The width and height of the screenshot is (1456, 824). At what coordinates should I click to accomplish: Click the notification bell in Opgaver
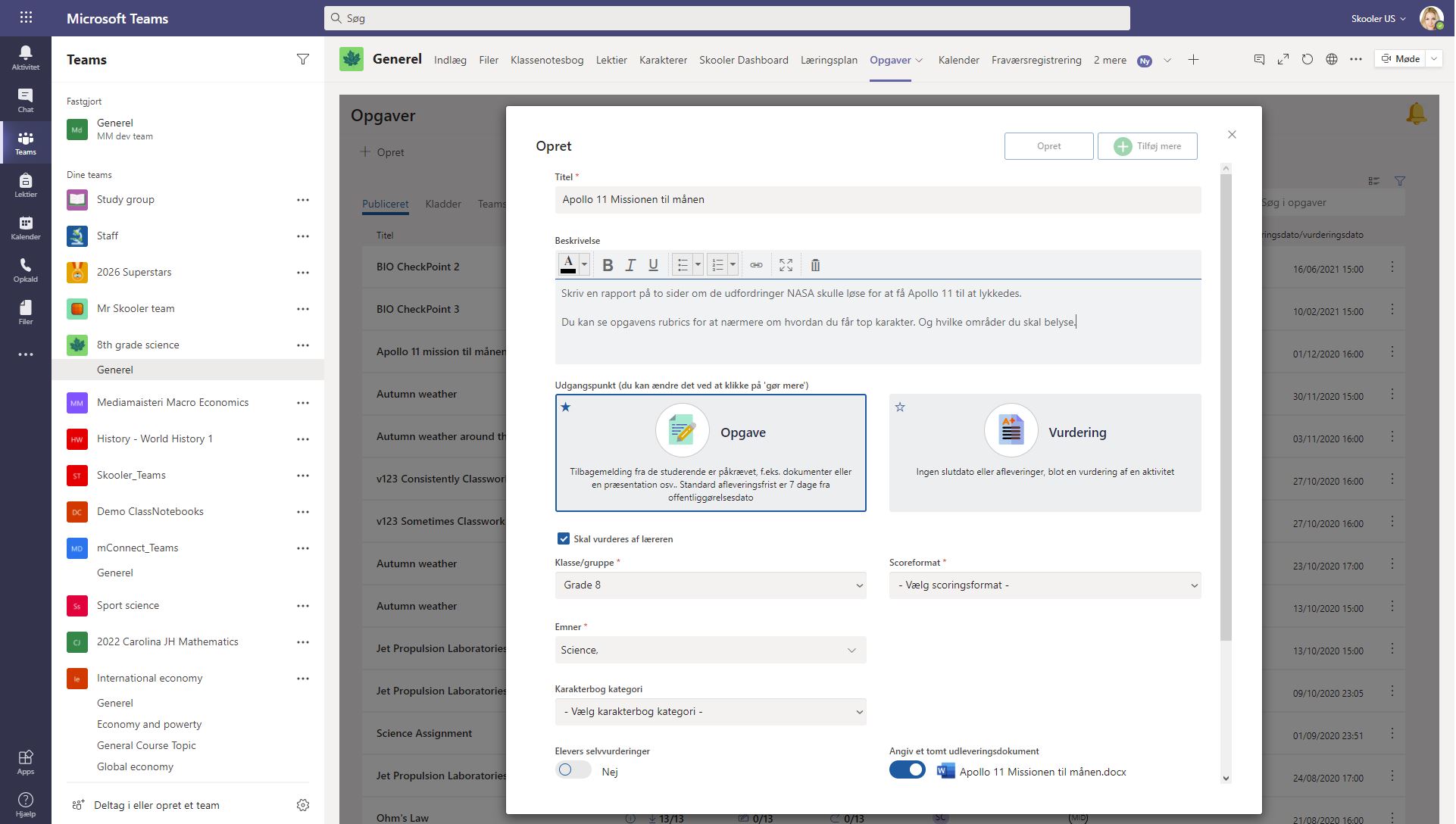click(x=1416, y=113)
